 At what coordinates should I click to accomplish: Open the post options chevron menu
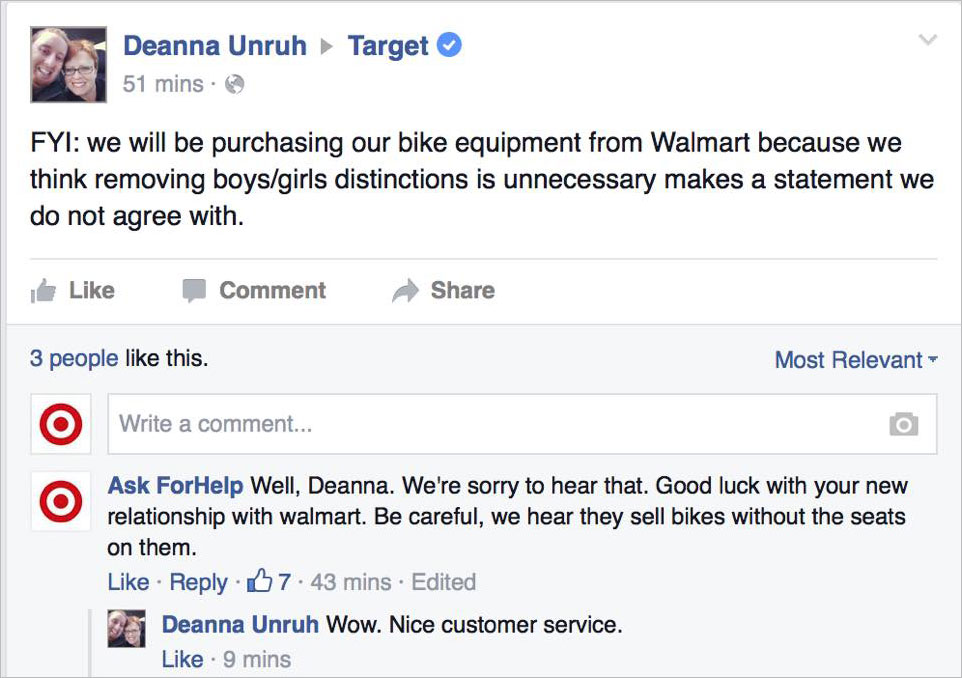[x=928, y=40]
